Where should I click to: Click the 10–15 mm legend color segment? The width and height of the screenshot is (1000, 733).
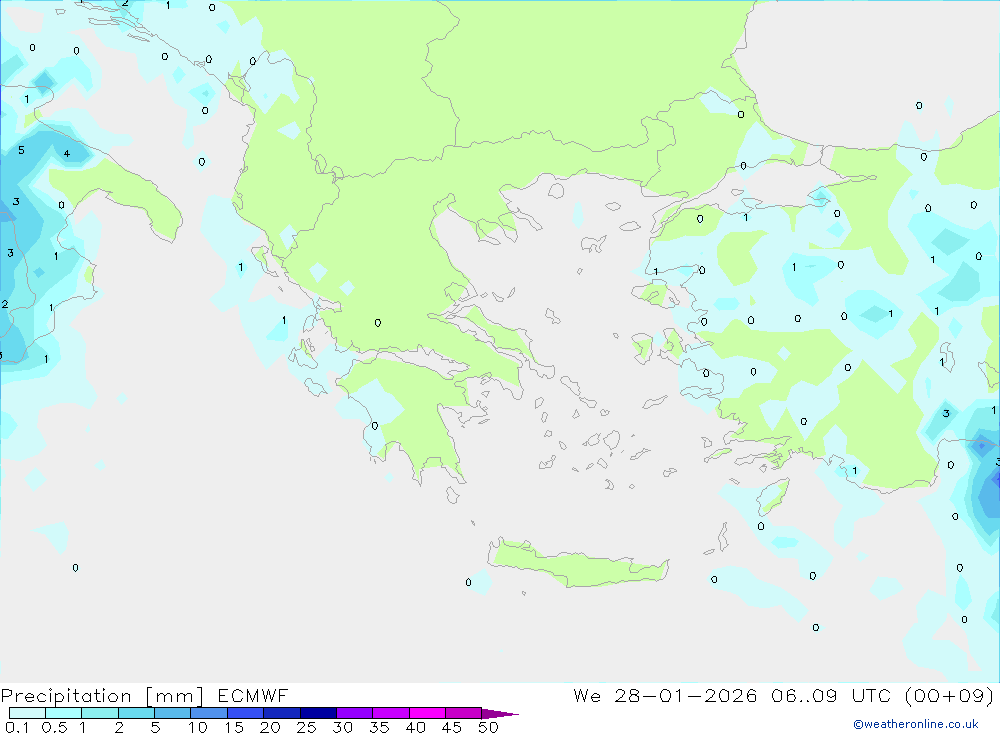click(x=209, y=713)
